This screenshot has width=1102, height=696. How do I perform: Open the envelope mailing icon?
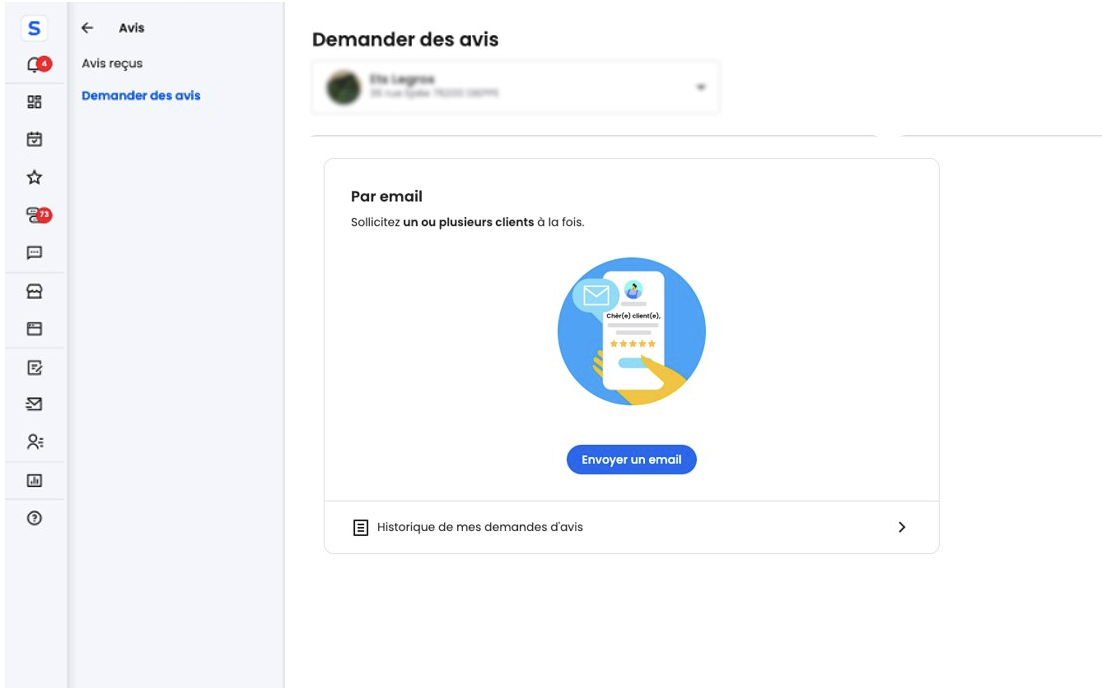34,404
